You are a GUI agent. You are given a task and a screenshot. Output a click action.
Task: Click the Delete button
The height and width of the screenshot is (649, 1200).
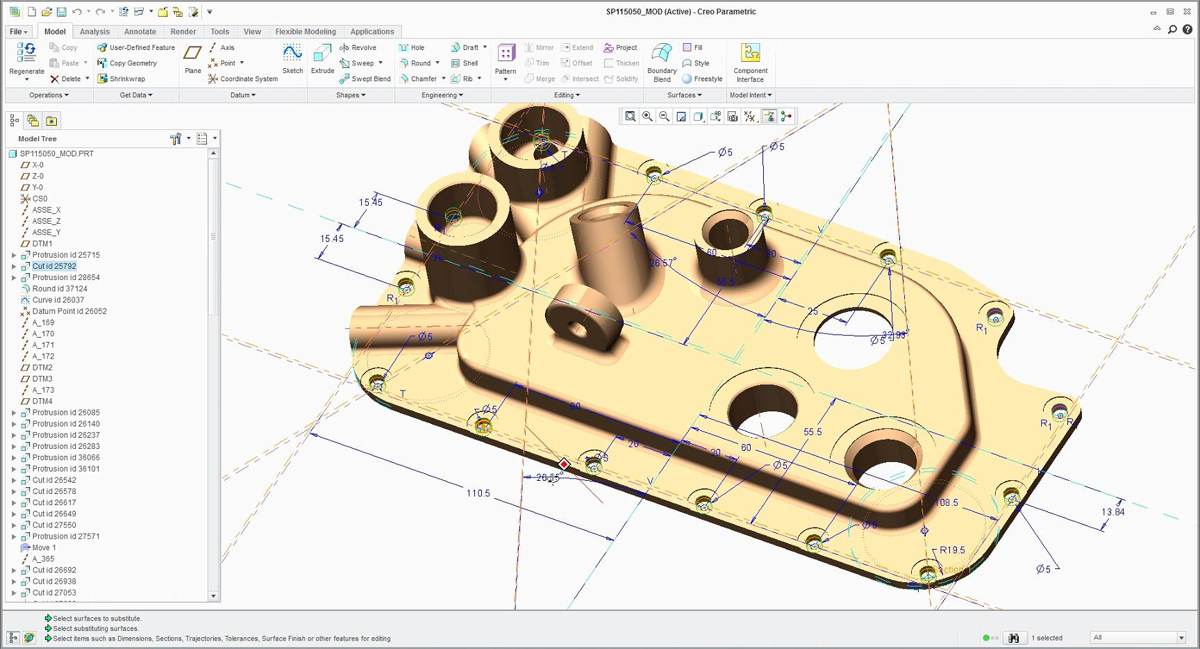tap(65, 78)
